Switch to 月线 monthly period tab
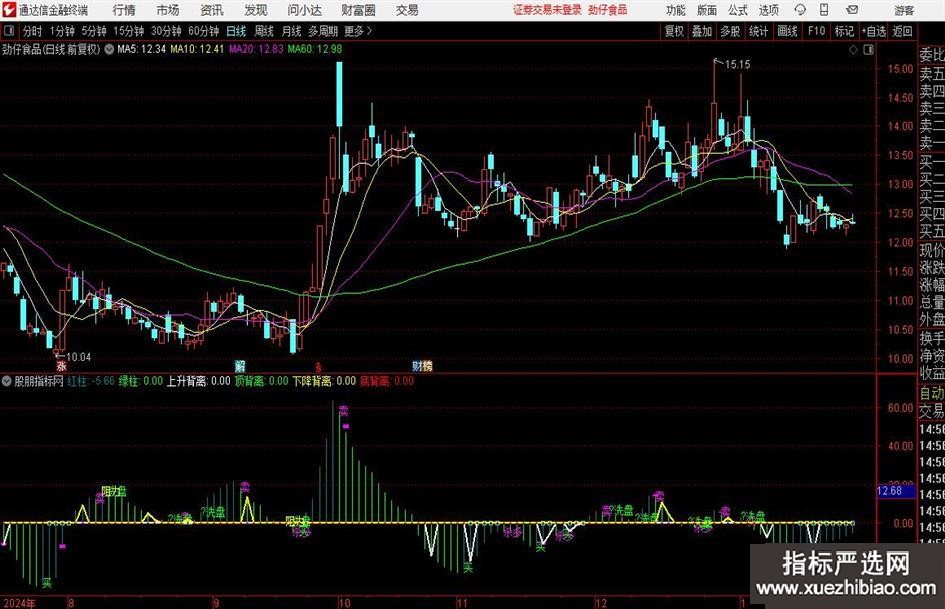 tap(292, 31)
